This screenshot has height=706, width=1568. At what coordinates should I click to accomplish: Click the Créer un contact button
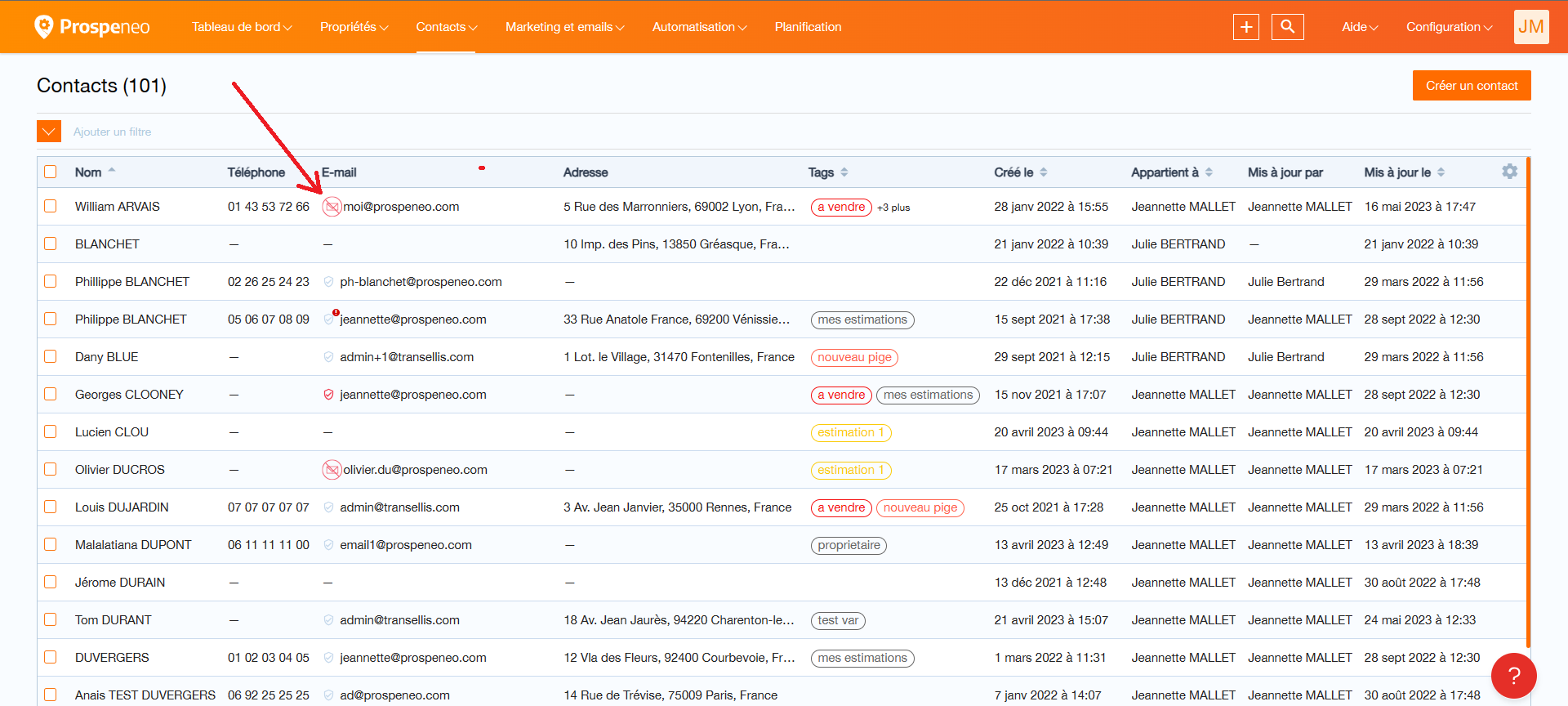pyautogui.click(x=1472, y=86)
